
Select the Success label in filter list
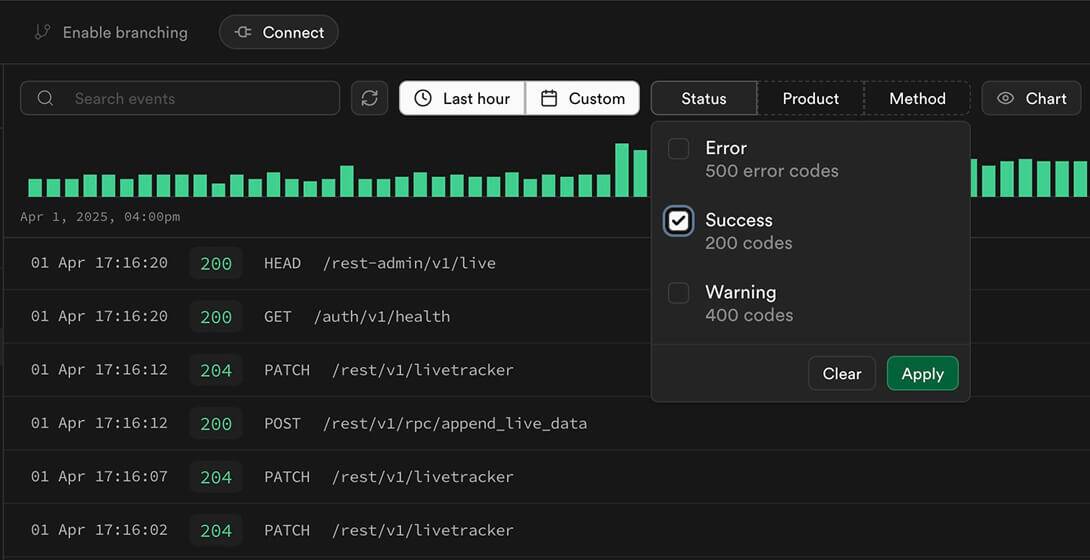click(x=739, y=220)
